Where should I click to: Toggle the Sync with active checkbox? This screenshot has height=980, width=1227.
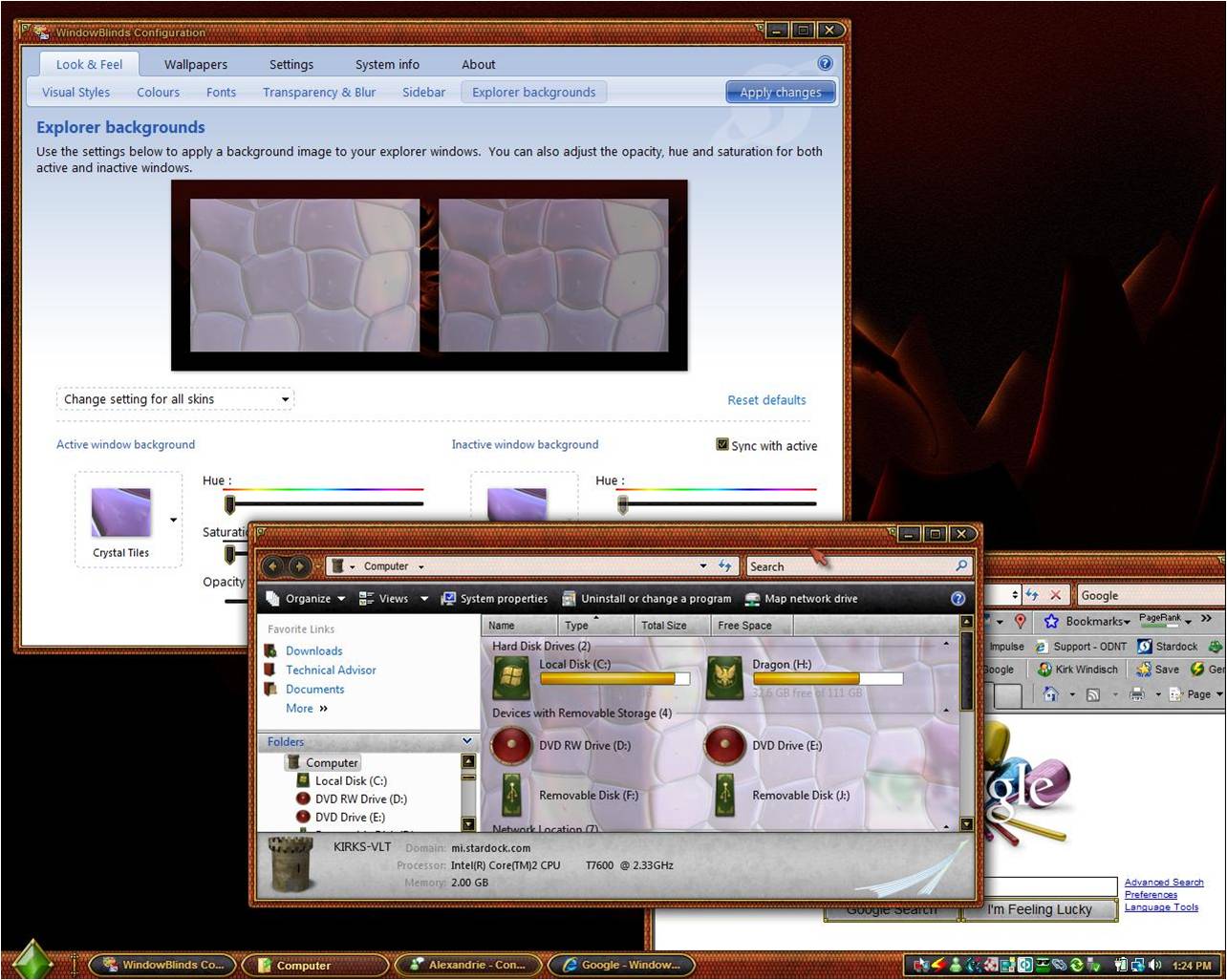click(x=722, y=444)
